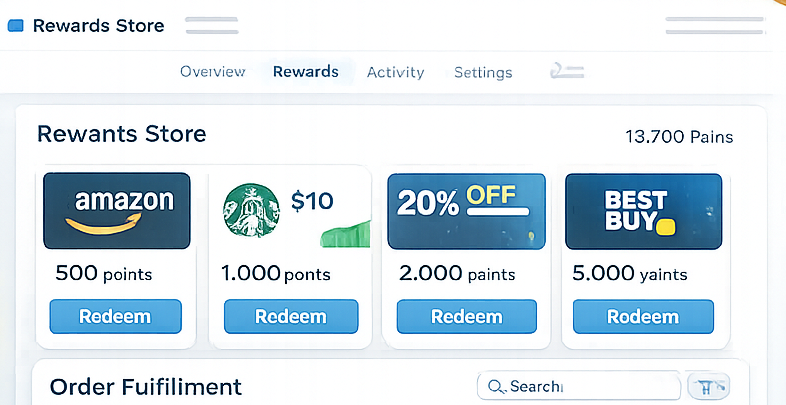Click the Starbucks logo on $10 card
This screenshot has height=405, width=786.
[x=249, y=210]
